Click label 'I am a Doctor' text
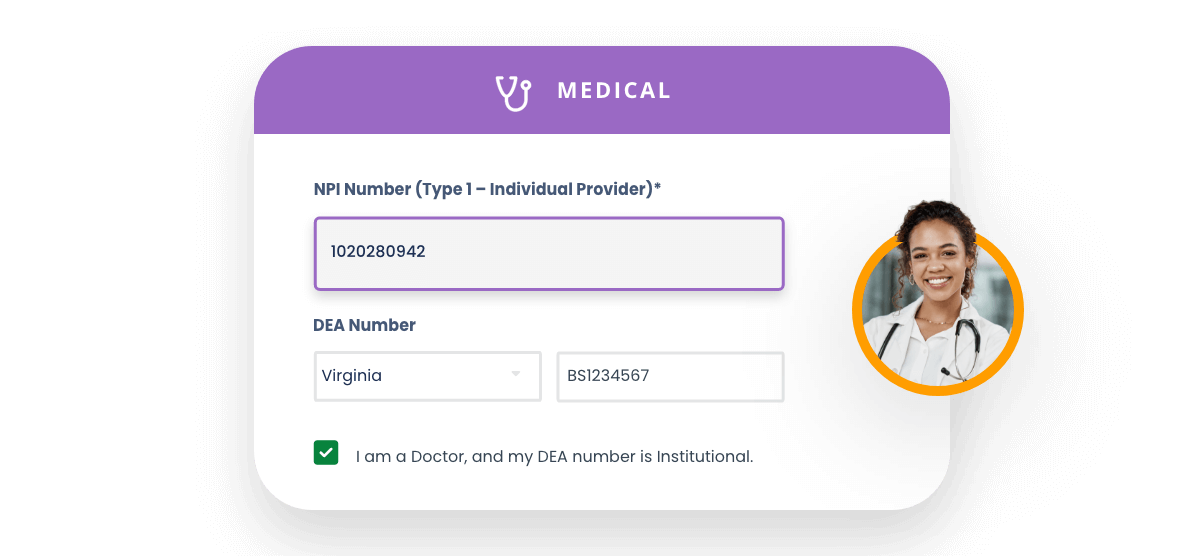1200x556 pixels. (x=410, y=456)
